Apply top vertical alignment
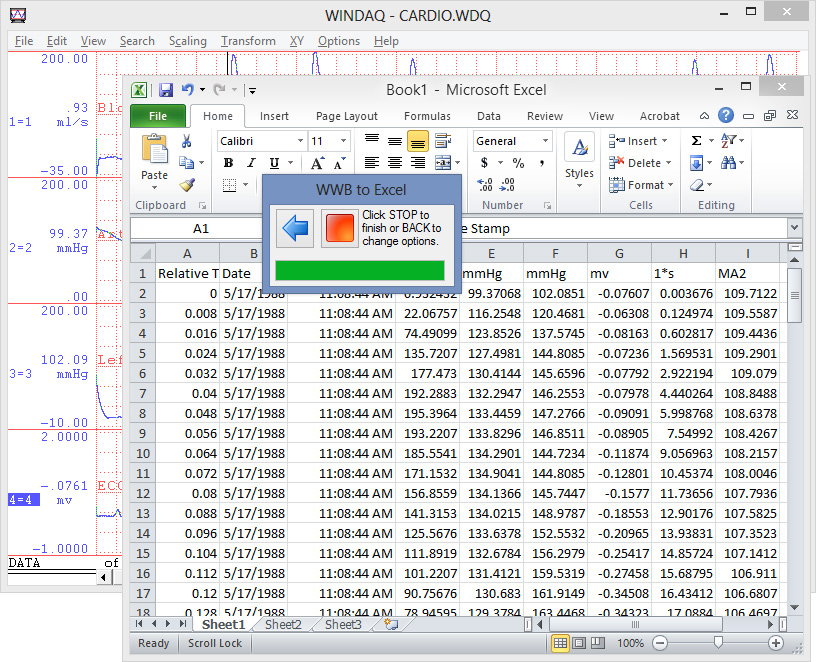816x662 pixels. [372, 141]
